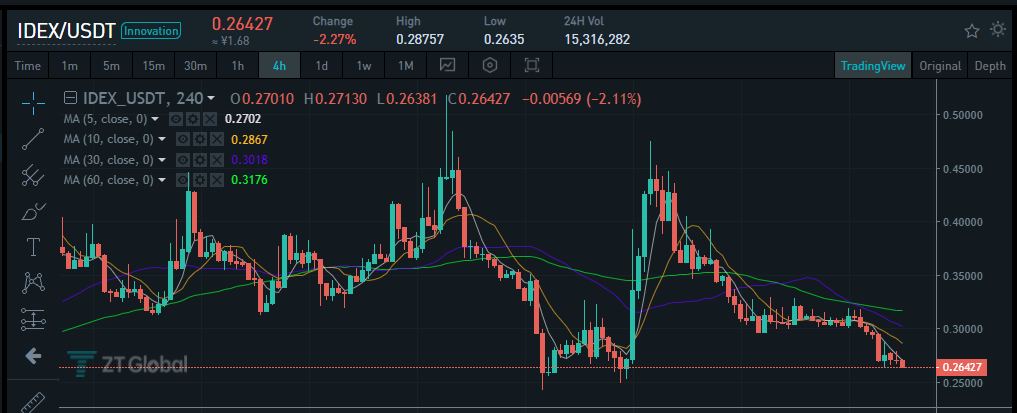Image resolution: width=1017 pixels, height=413 pixels.
Task: Select the 4h timeframe
Action: 280,65
